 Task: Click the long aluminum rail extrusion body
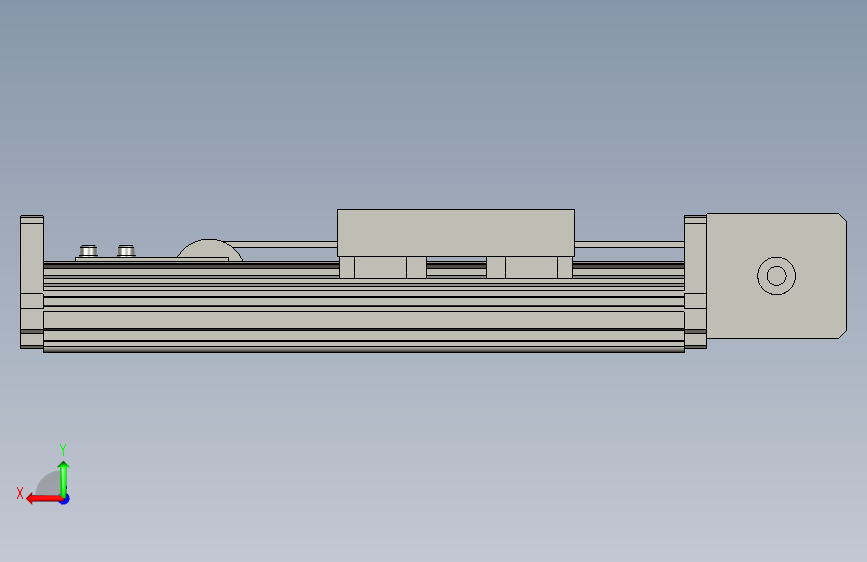pyautogui.click(x=364, y=321)
